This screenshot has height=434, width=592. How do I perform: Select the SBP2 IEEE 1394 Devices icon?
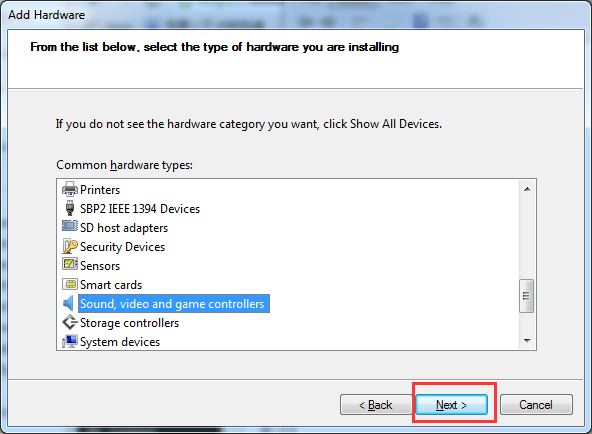[x=70, y=208]
